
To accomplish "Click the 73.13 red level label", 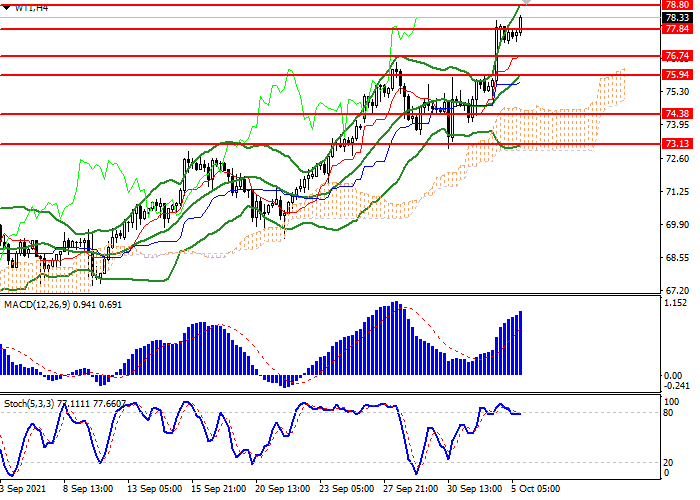I will (x=677, y=144).
